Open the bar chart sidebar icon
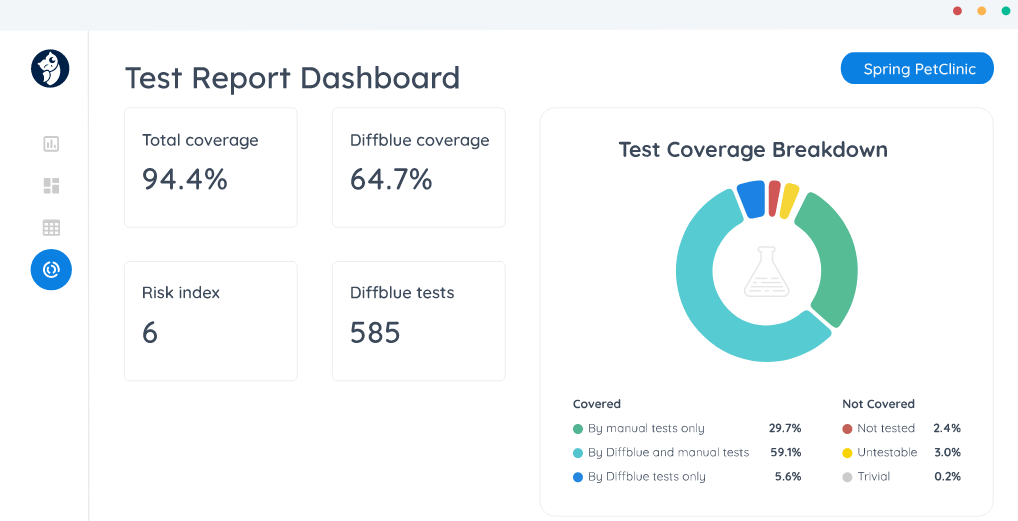 51,144
